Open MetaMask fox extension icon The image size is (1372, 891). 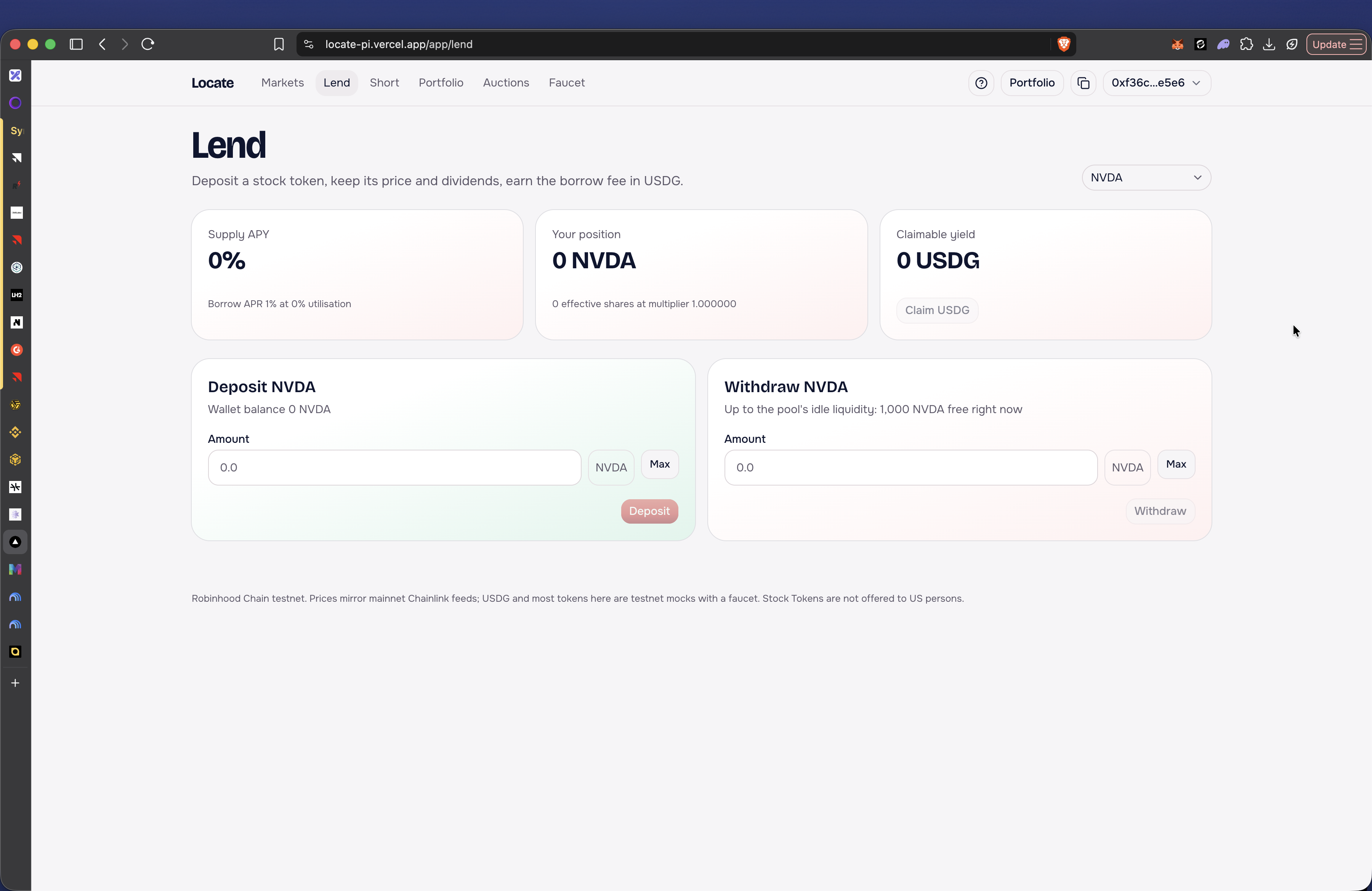(1177, 44)
